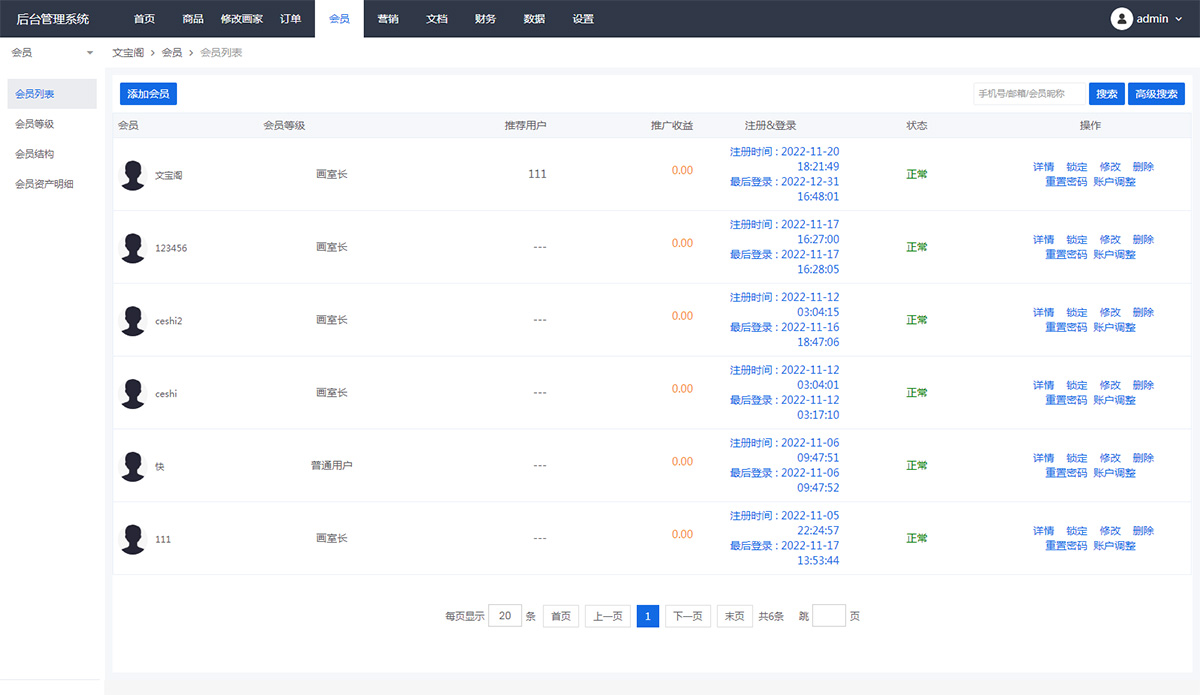Click the 注册&登录 column header

point(771,126)
